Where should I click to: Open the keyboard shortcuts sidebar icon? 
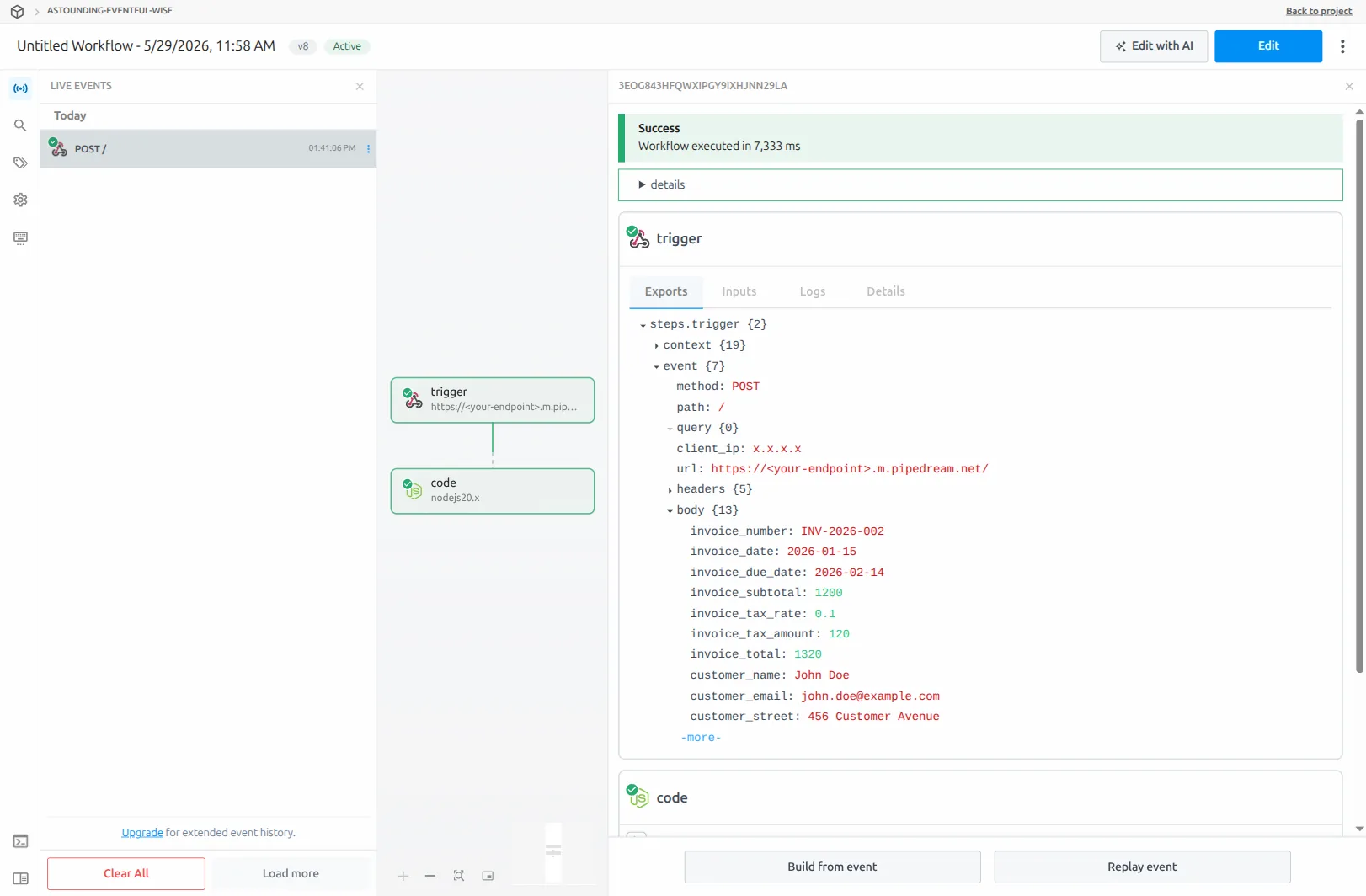point(20,237)
